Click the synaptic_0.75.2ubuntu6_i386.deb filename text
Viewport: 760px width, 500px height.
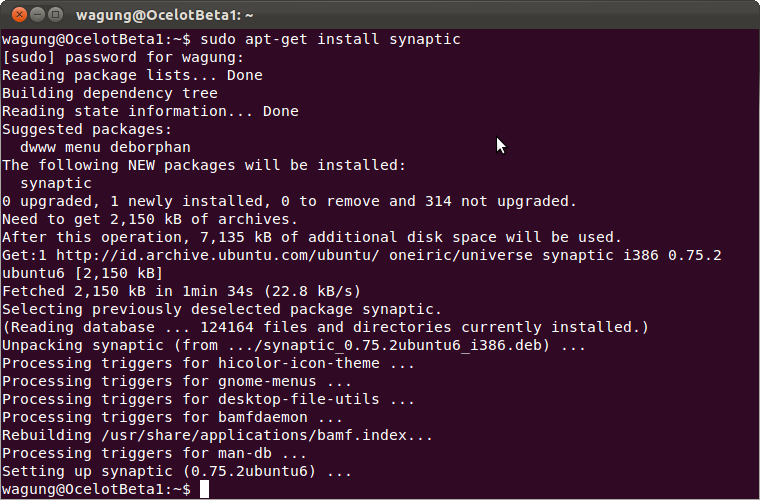coord(419,345)
